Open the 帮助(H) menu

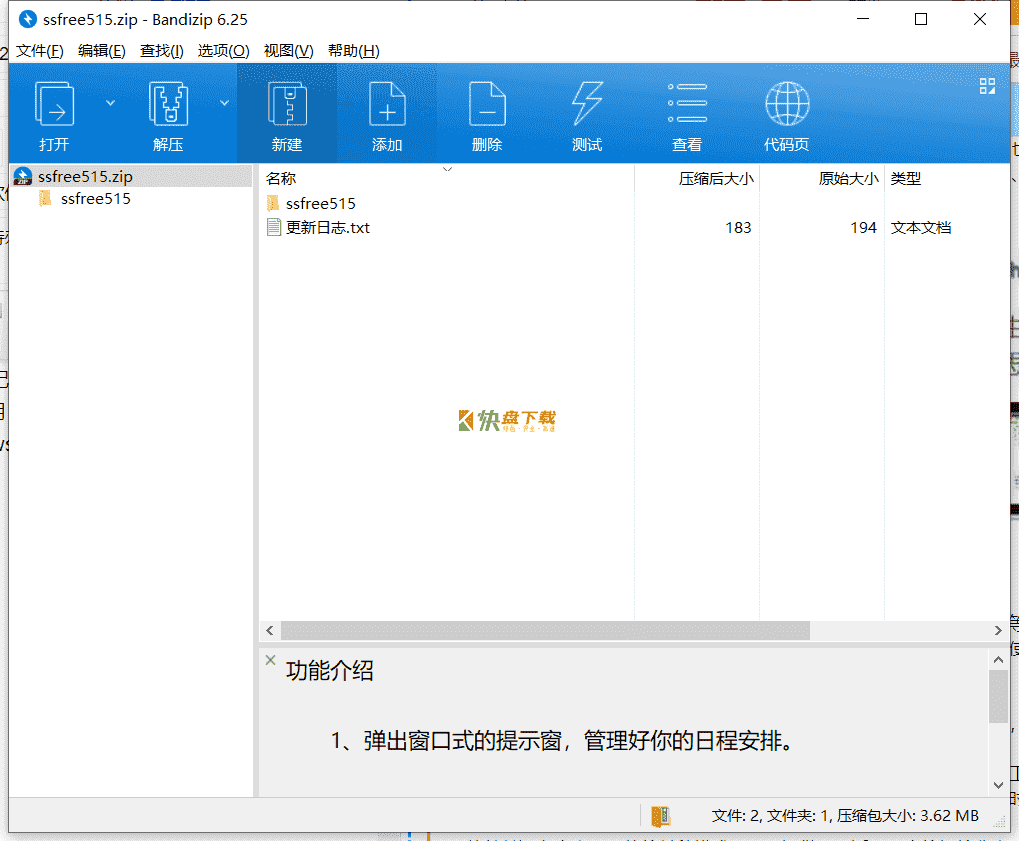354,51
